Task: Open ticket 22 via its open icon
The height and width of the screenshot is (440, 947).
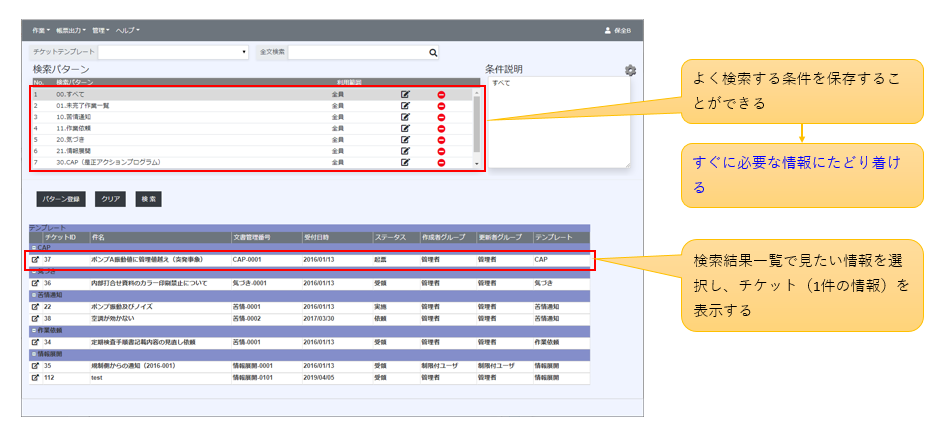Action: (x=36, y=307)
